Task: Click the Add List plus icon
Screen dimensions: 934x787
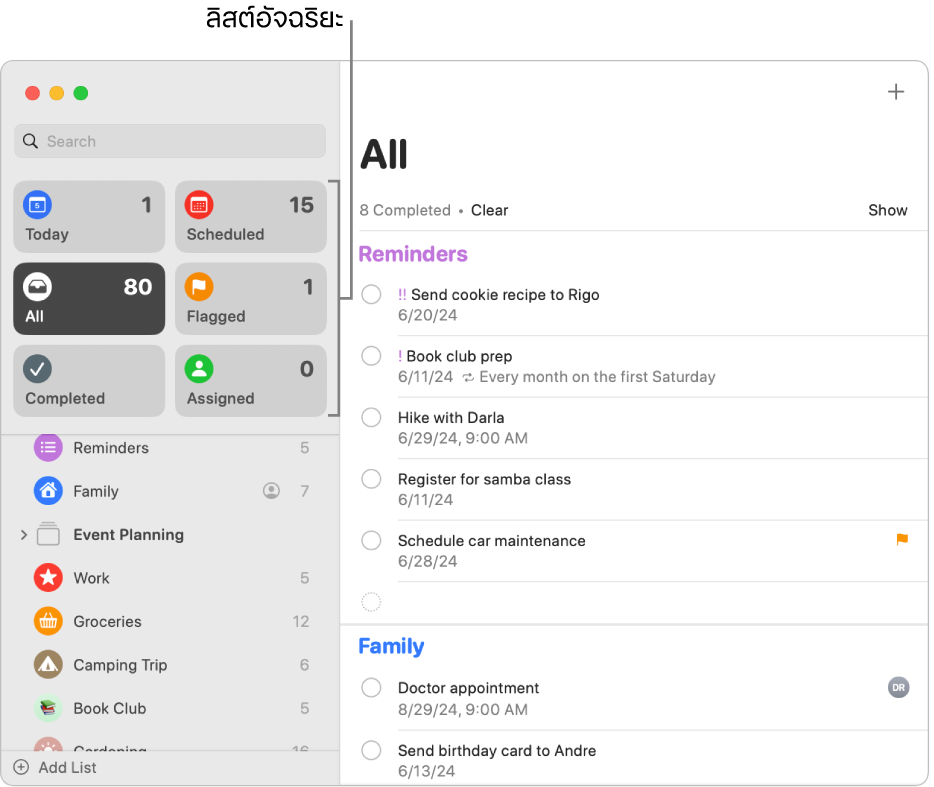Action: (x=21, y=767)
